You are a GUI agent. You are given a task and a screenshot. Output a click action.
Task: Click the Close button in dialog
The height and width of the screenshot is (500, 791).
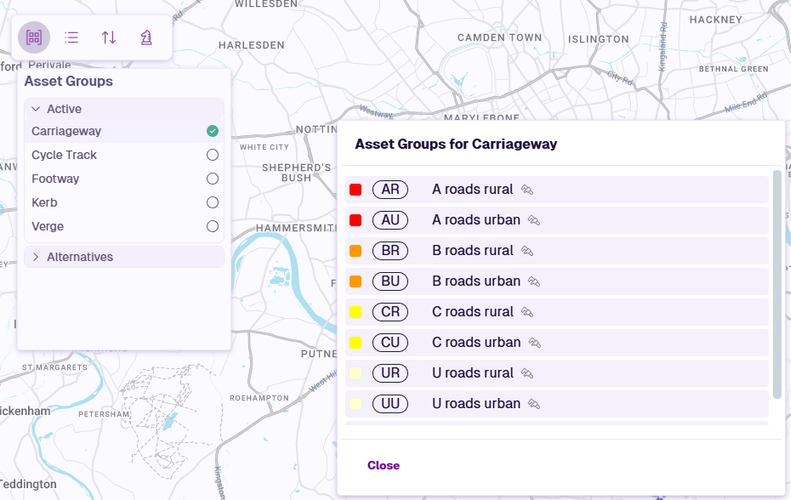tap(383, 465)
